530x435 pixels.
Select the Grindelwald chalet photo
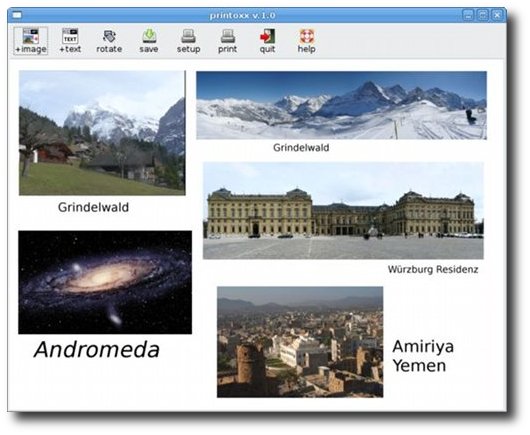click(x=102, y=133)
